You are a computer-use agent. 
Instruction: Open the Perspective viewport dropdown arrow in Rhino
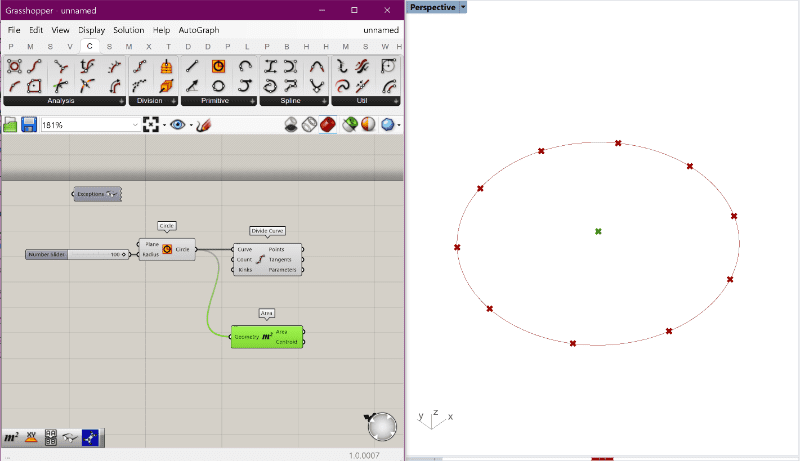(x=463, y=7)
